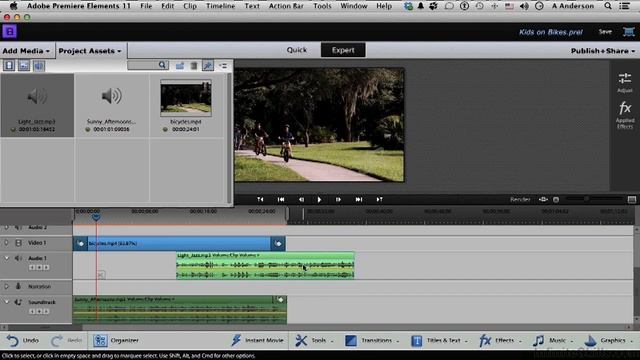Viewport: 640px width, 360px height.
Task: Click the fit to visible timeline icon
Action: 543,200
